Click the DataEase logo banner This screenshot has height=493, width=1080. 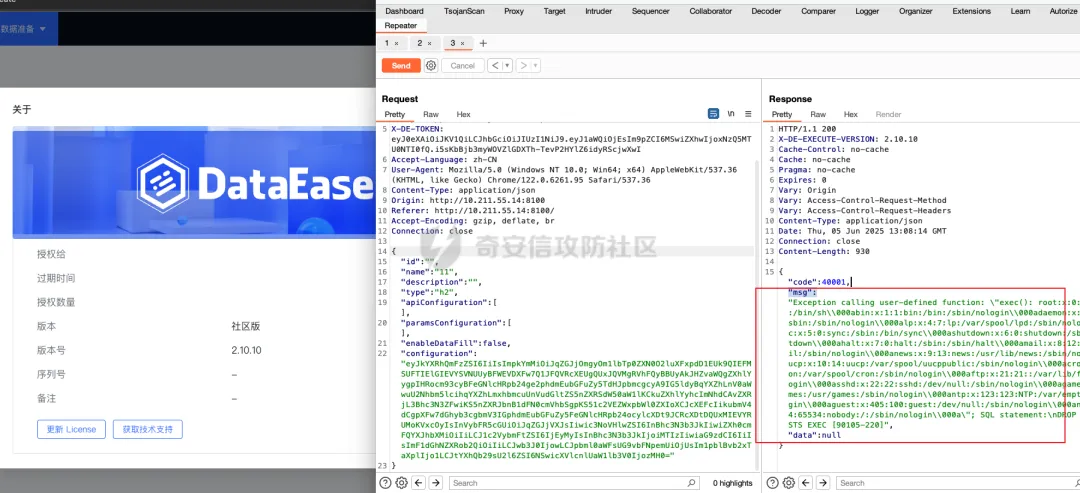(x=194, y=182)
